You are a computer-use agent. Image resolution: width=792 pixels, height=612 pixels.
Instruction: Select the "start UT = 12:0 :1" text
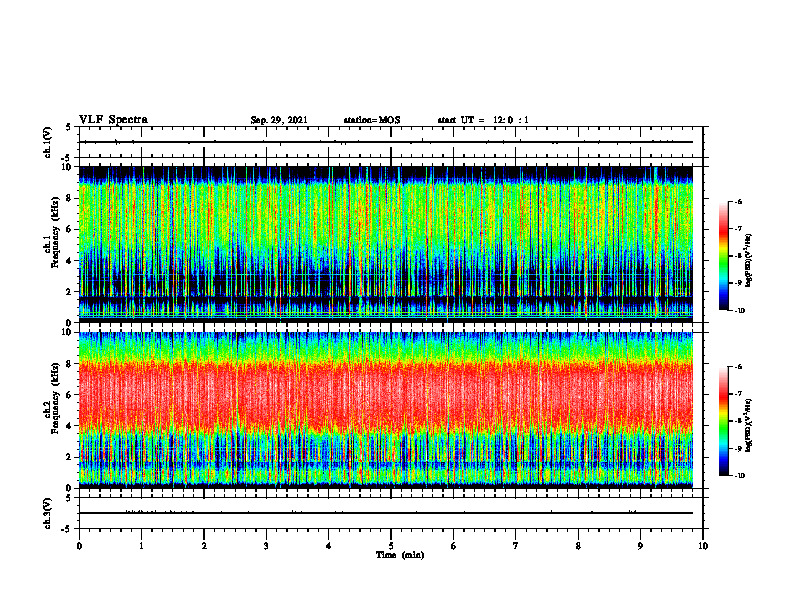coord(483,120)
